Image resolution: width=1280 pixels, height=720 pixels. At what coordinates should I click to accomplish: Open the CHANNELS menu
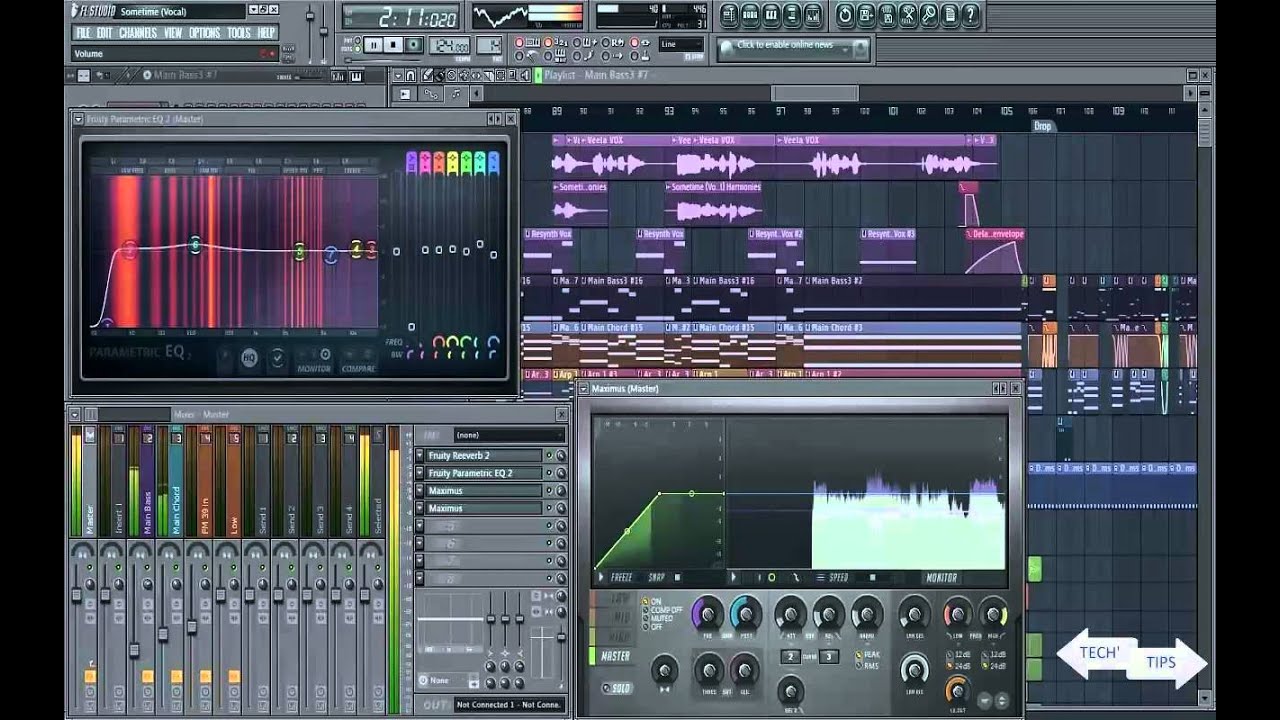(138, 32)
